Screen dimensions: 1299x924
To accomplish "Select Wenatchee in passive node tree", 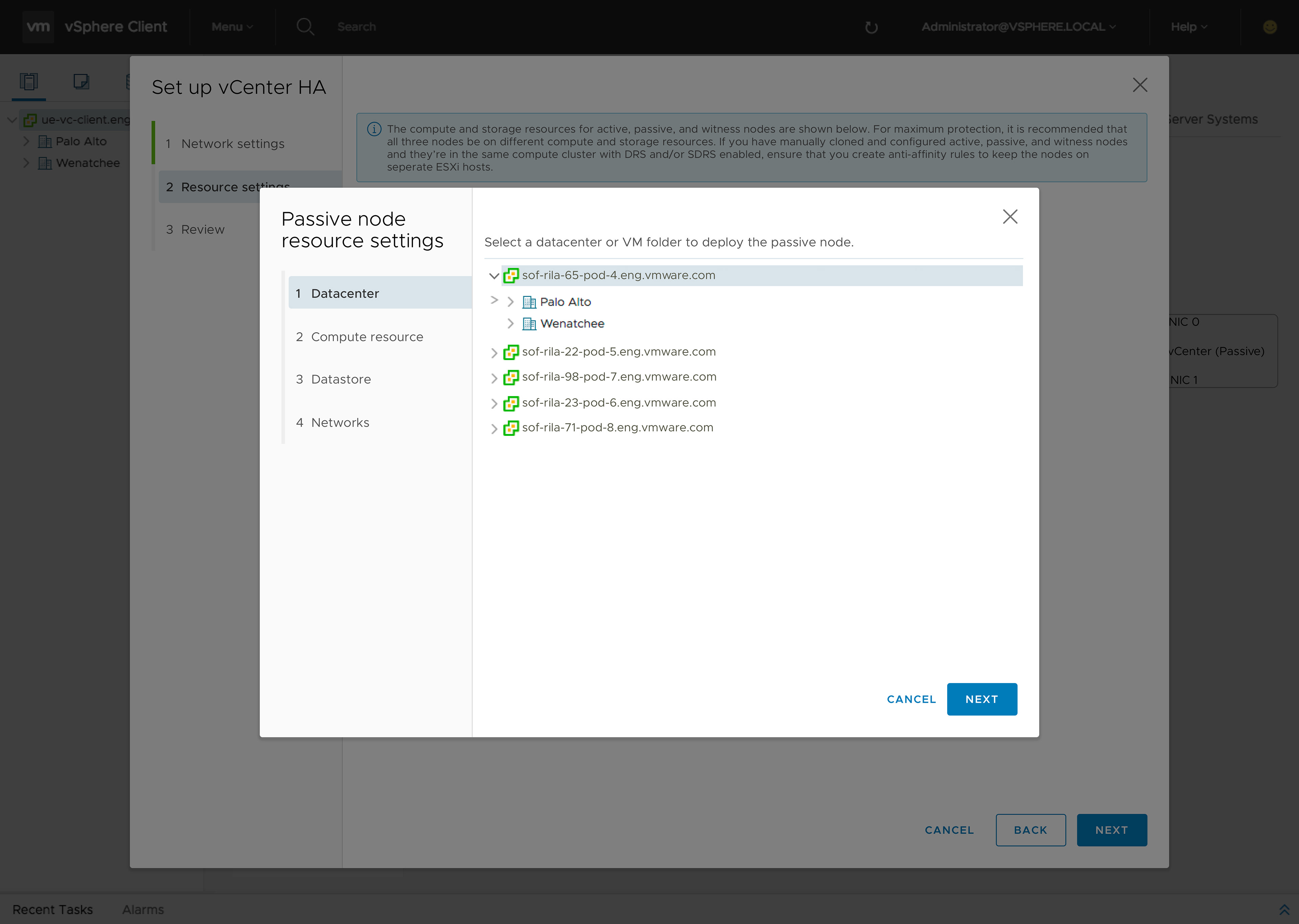I will click(572, 324).
